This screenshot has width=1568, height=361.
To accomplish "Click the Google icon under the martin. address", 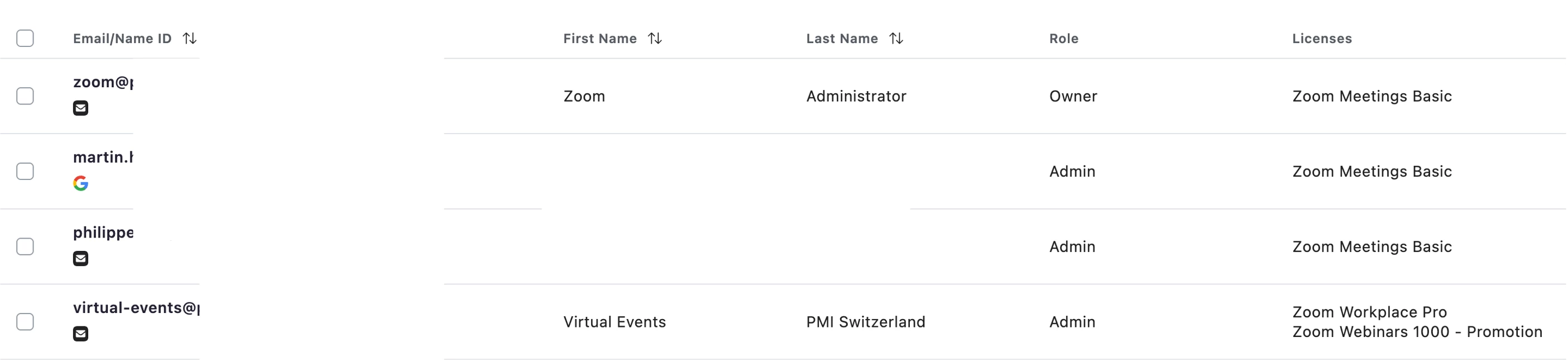I will (x=80, y=183).
